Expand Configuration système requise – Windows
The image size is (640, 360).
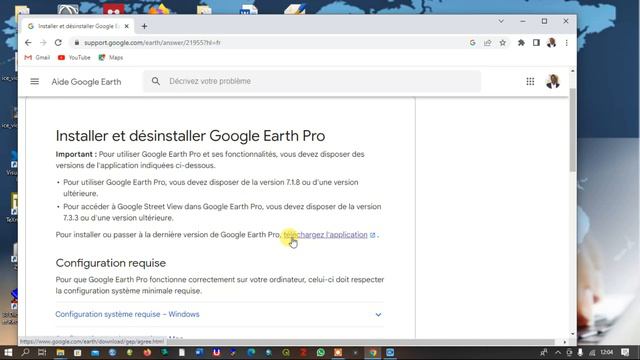coord(220,314)
